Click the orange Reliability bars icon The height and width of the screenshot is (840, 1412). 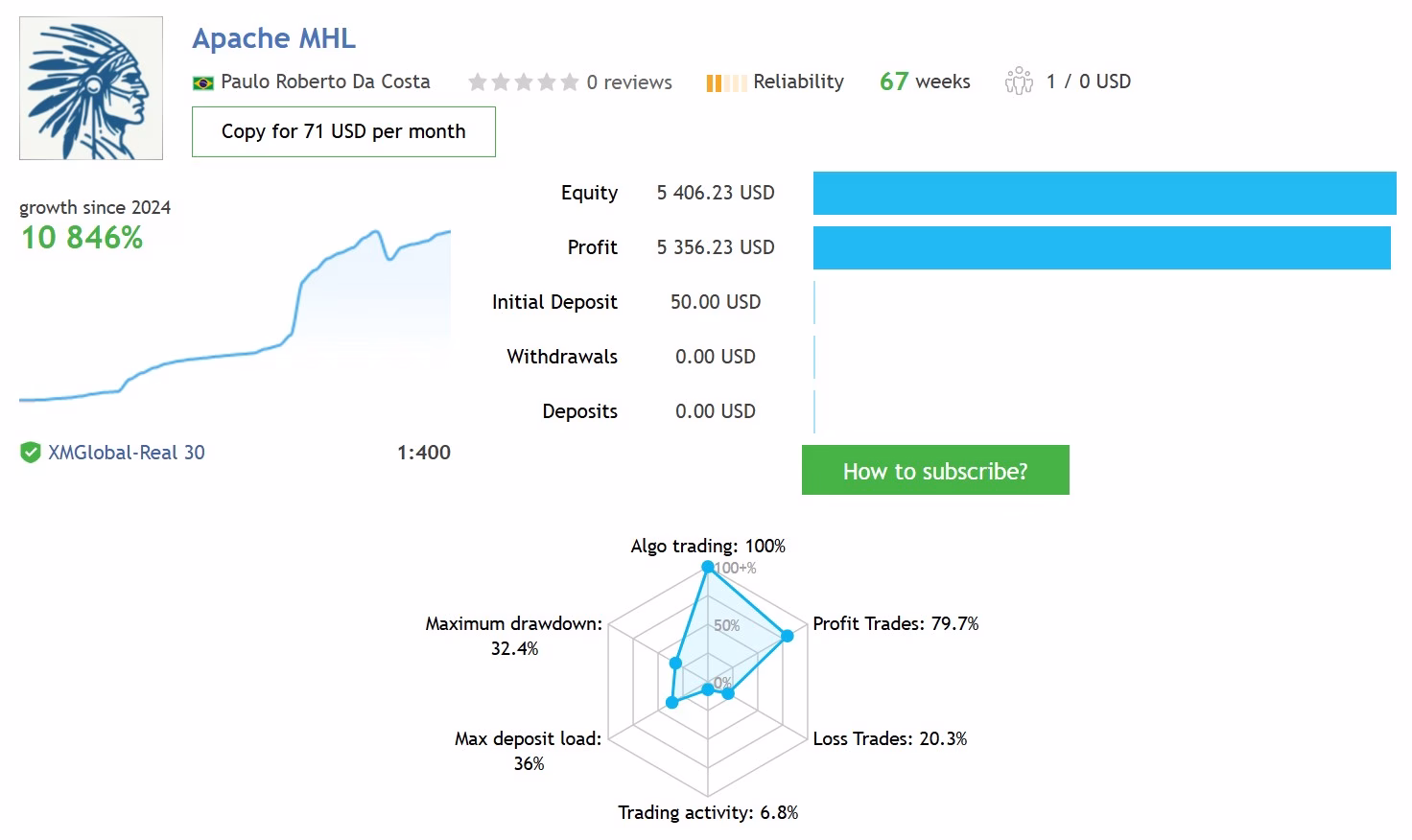[x=725, y=83]
